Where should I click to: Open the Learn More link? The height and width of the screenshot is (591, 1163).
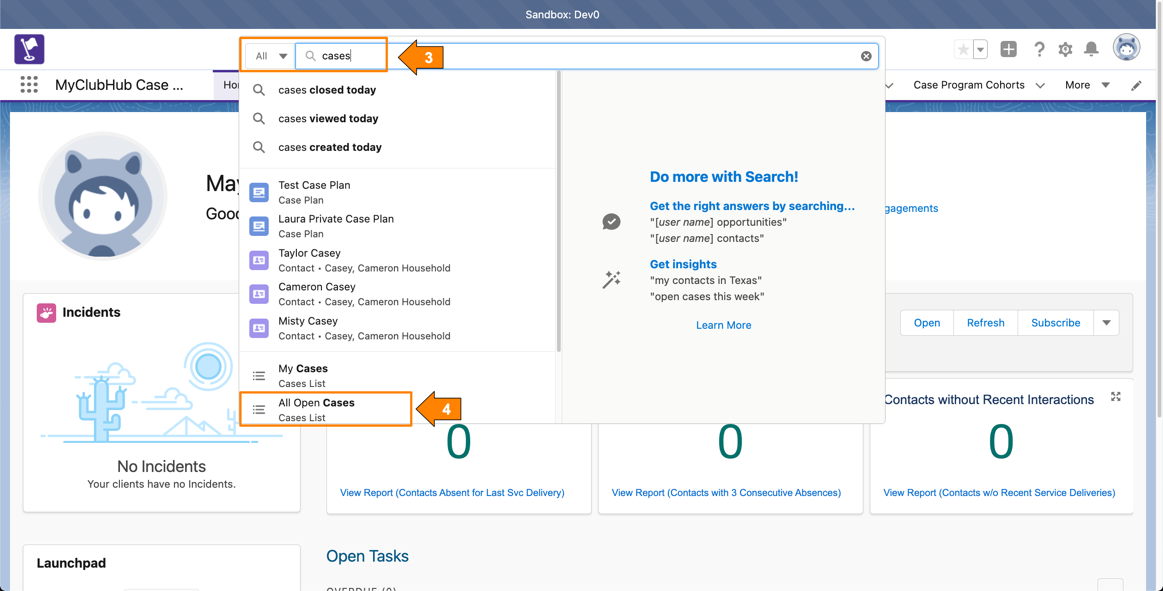pos(723,325)
